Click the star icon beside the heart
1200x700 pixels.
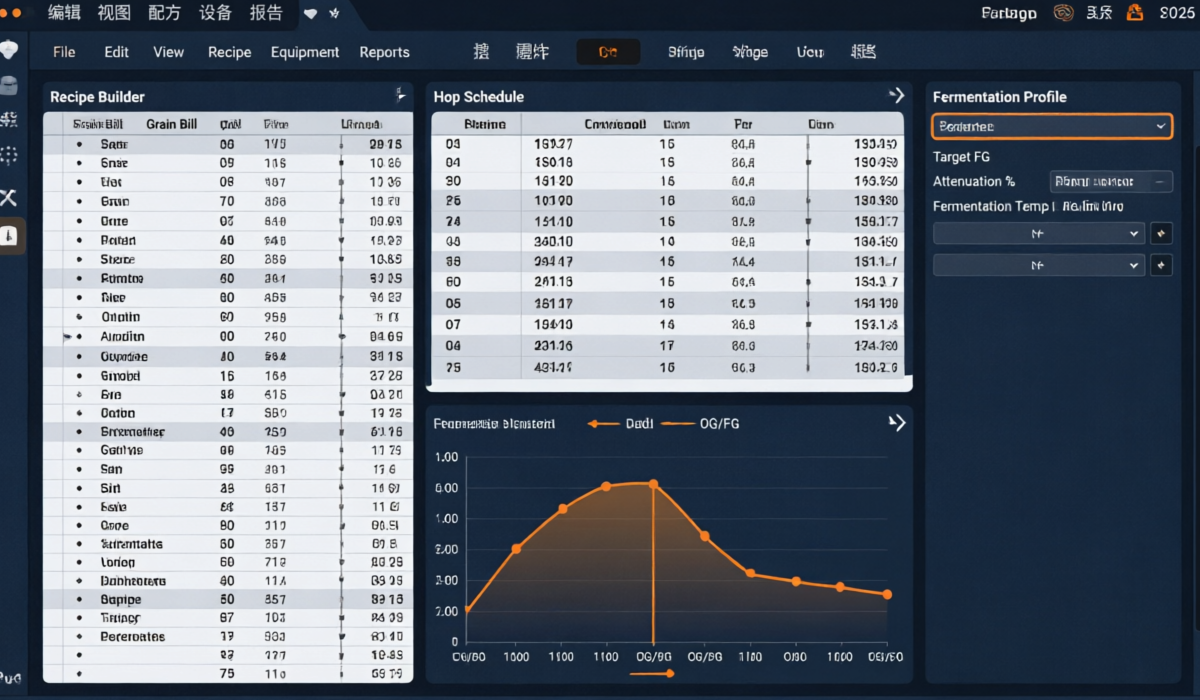click(x=335, y=14)
